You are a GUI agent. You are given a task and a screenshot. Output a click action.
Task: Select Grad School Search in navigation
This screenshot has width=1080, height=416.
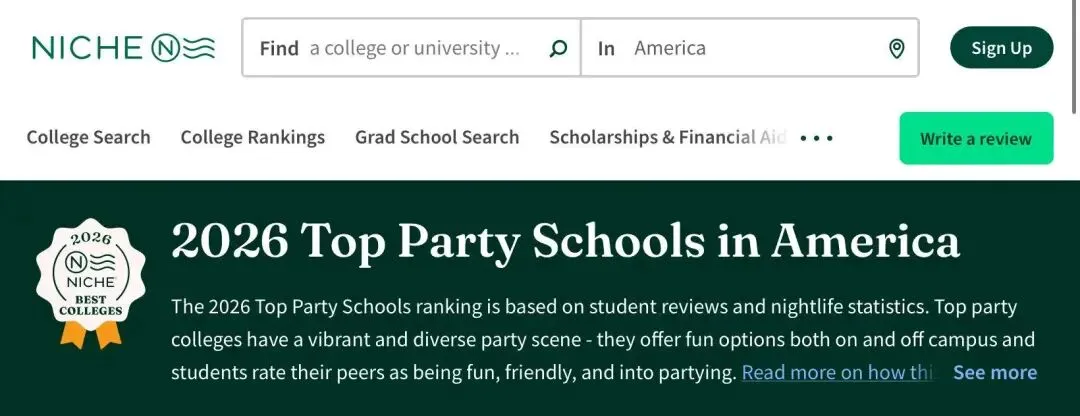(437, 138)
